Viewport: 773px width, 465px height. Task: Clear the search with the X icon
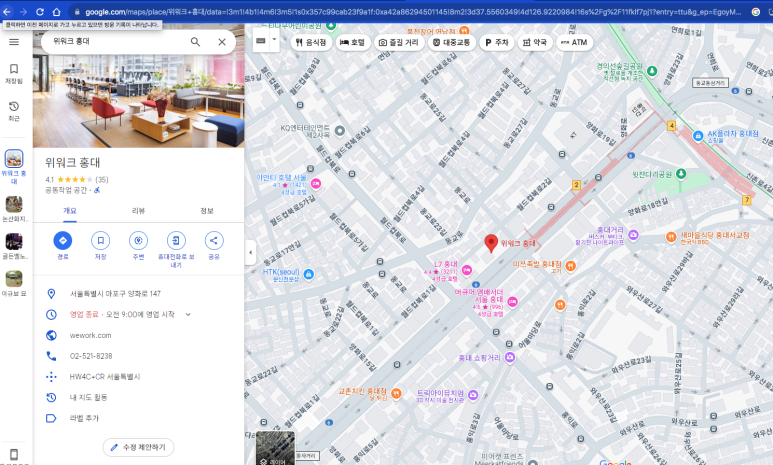tap(222, 42)
